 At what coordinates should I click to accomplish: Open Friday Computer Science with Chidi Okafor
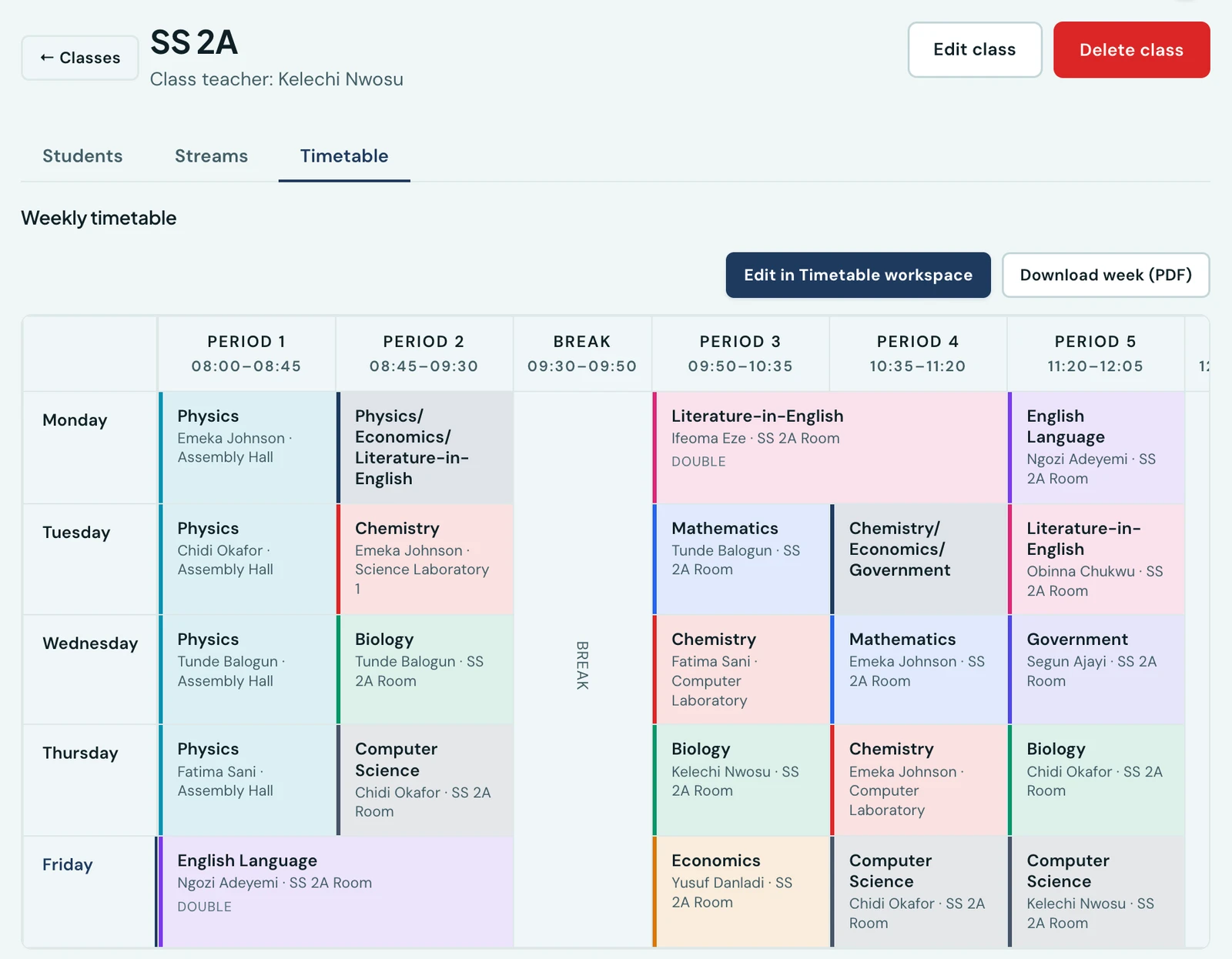[919, 891]
